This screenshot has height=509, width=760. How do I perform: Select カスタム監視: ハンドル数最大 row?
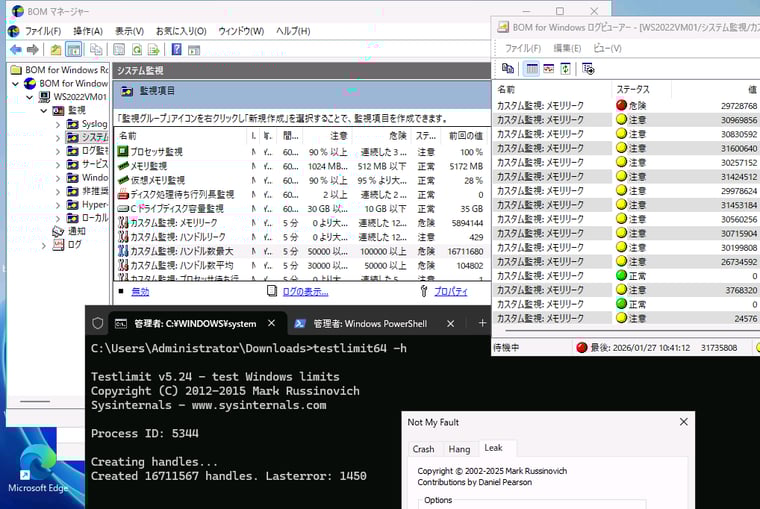pyautogui.click(x=301, y=251)
